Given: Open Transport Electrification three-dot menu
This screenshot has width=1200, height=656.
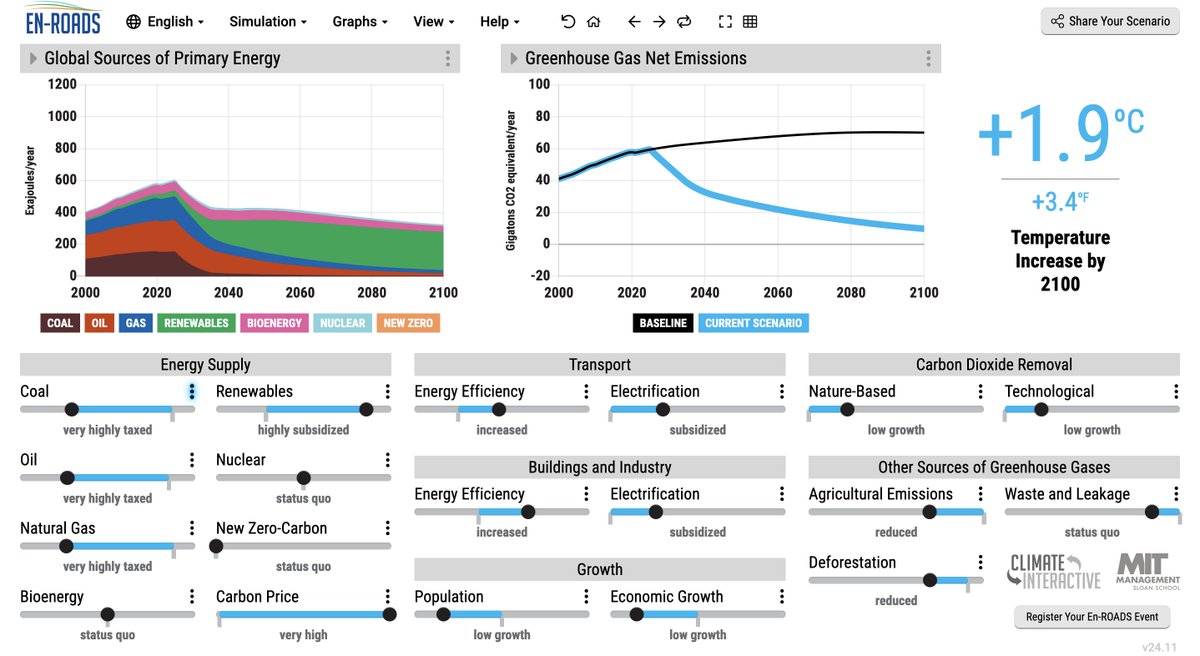Looking at the screenshot, I should point(782,391).
